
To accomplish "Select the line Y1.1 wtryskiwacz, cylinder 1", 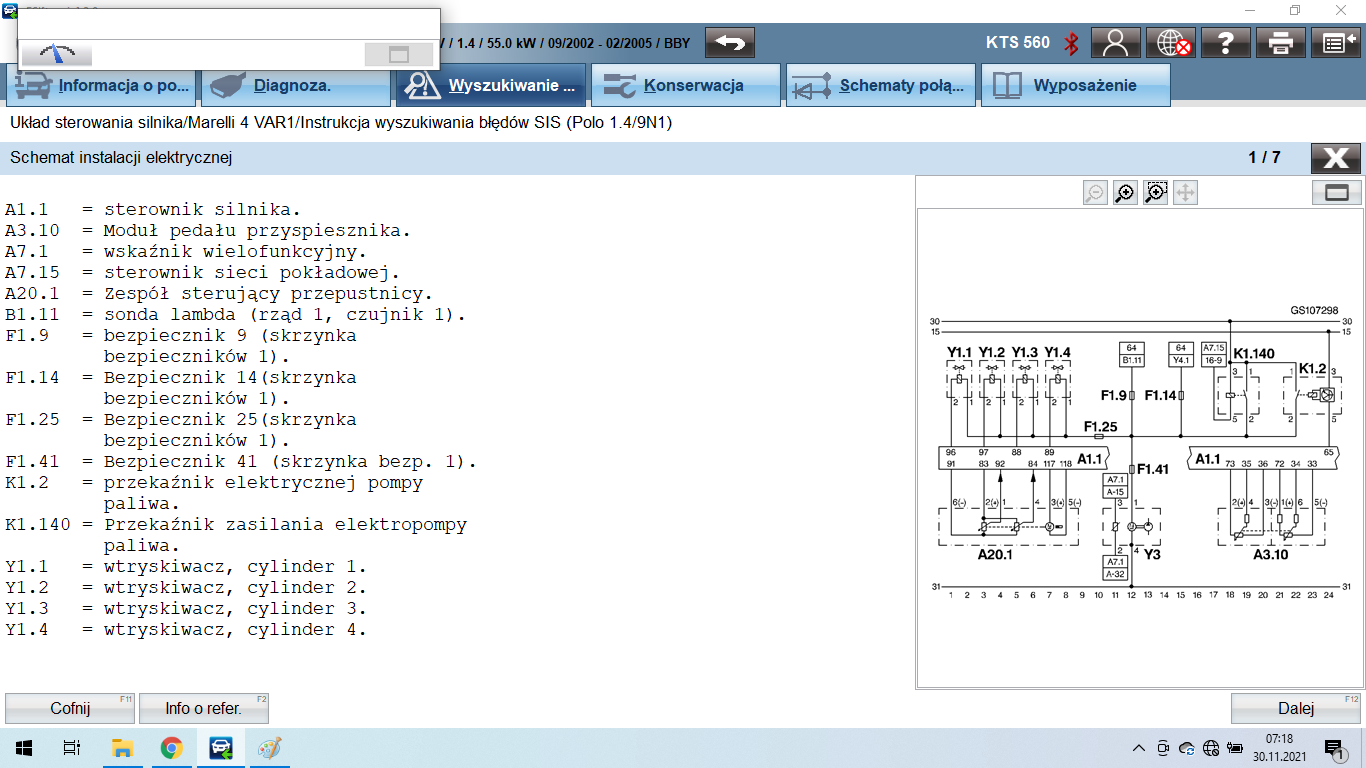I will pyautogui.click(x=186, y=566).
